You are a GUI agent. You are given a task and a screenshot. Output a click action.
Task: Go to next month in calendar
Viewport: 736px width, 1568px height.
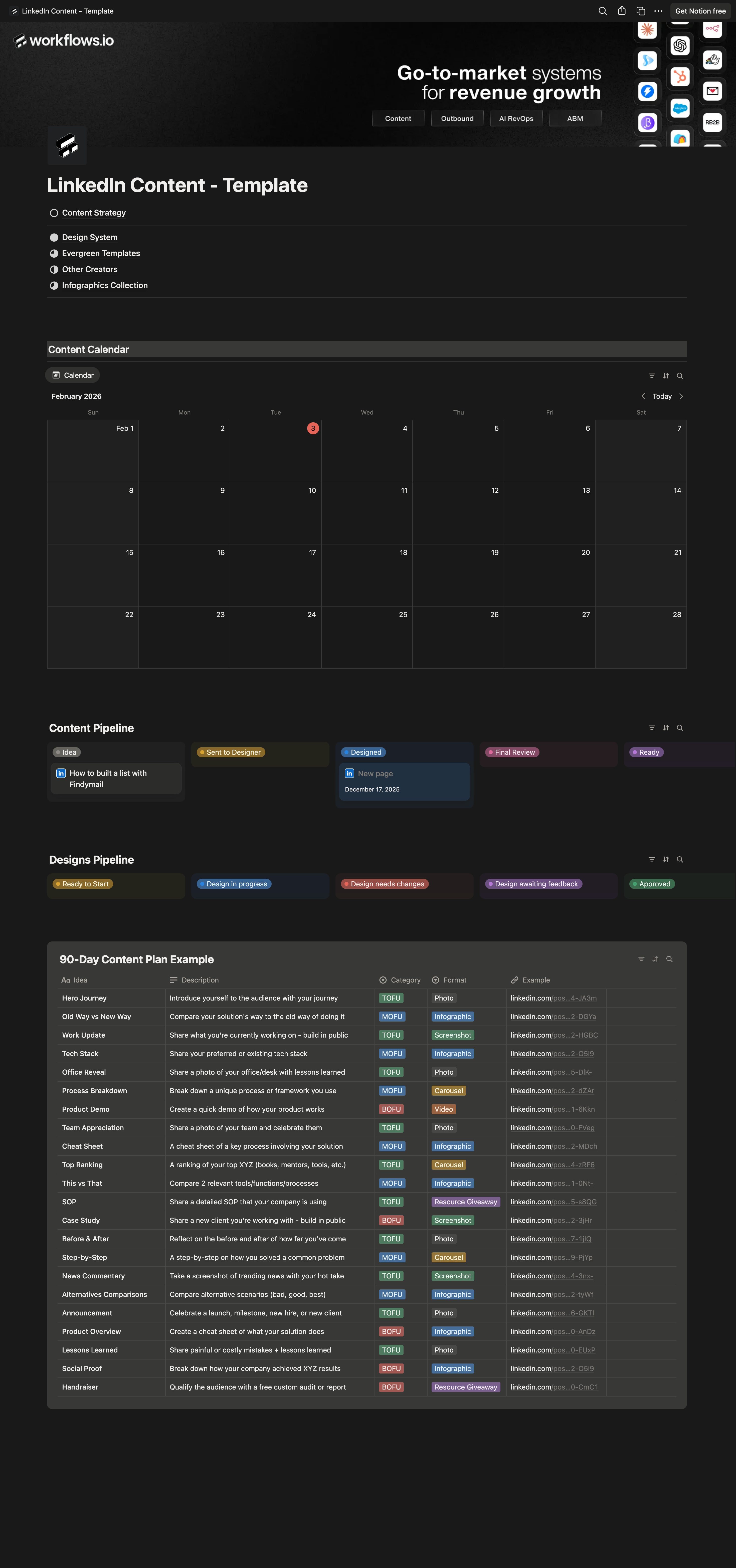681,396
